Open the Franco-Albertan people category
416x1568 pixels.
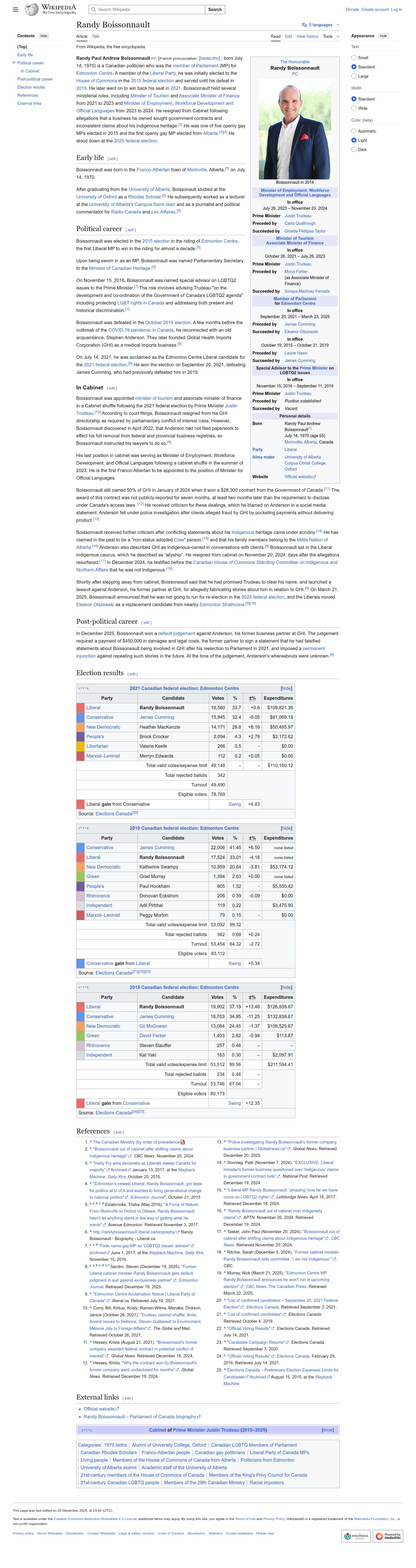[x=166, y=1452]
